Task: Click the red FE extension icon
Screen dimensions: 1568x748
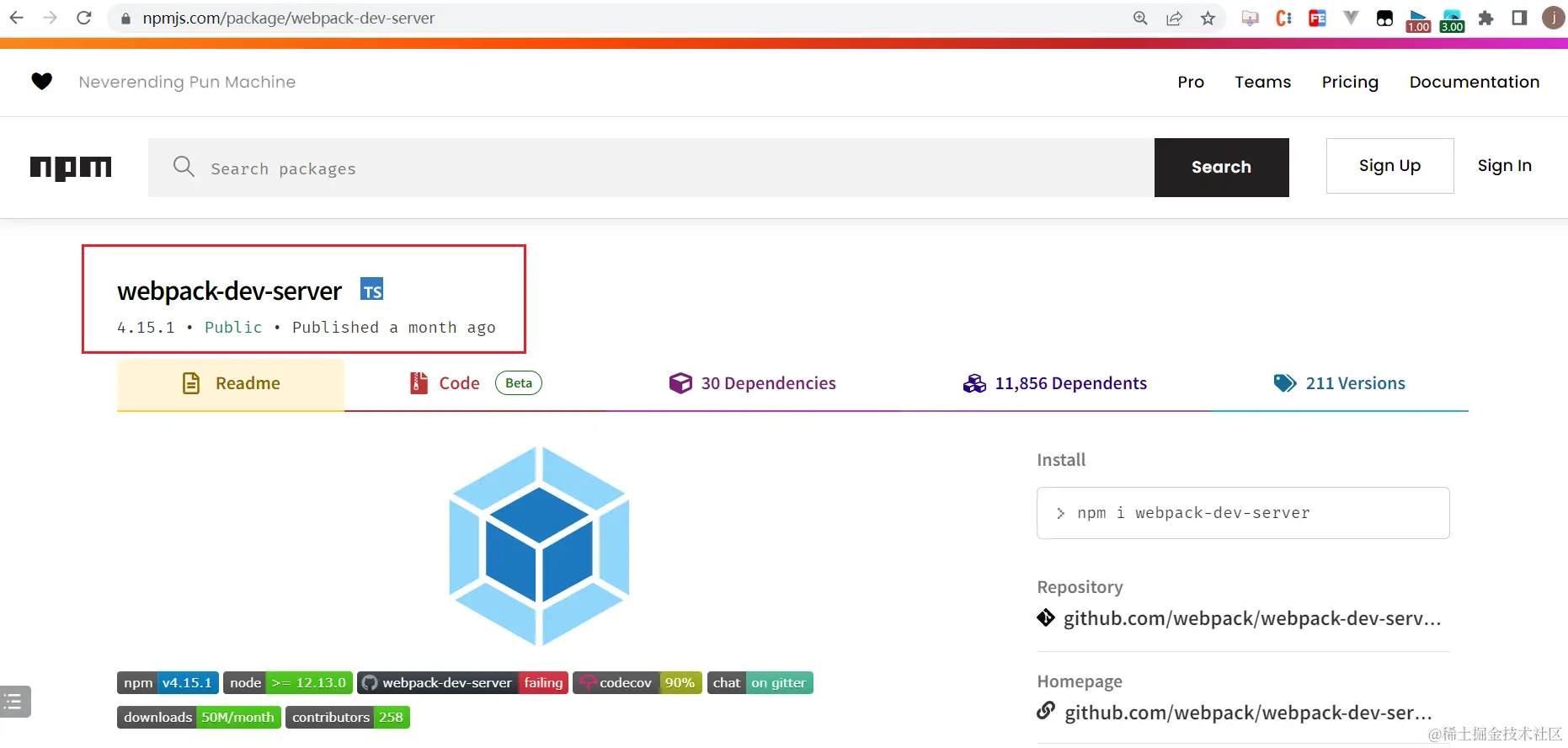Action: [x=1317, y=18]
